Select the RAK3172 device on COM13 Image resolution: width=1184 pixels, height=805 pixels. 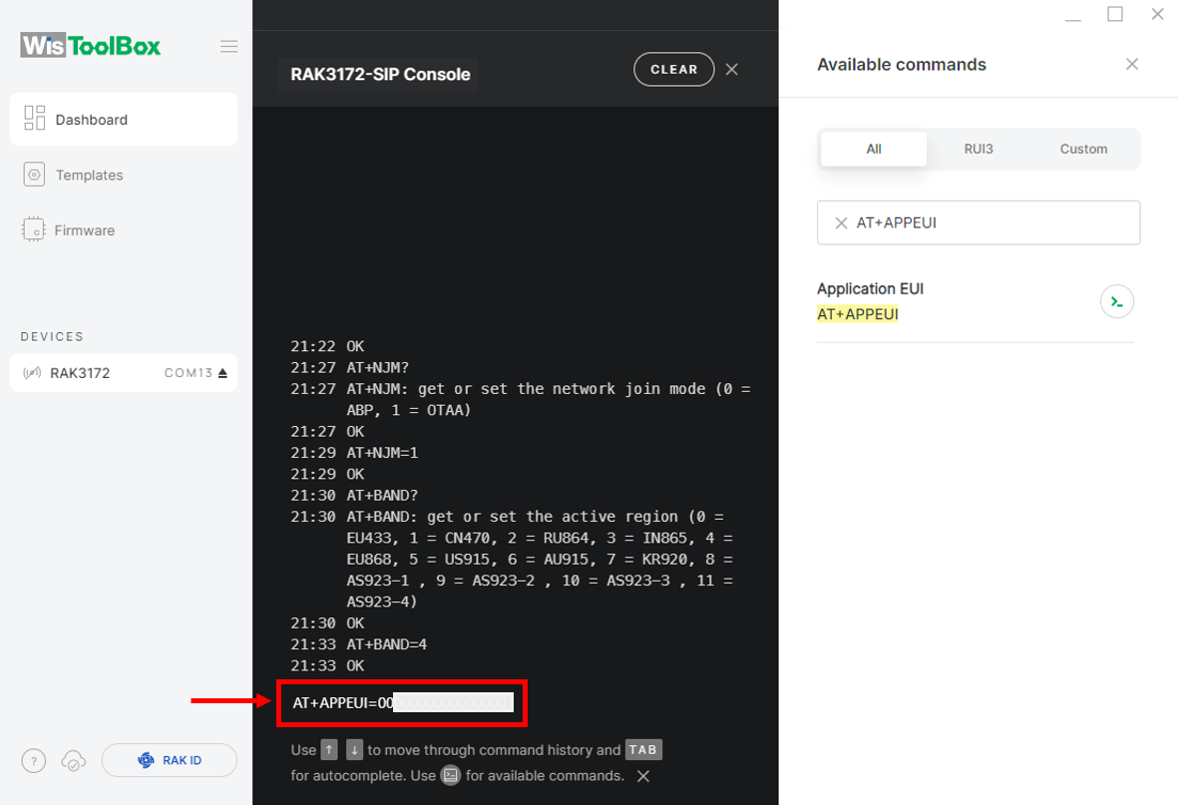pos(124,373)
